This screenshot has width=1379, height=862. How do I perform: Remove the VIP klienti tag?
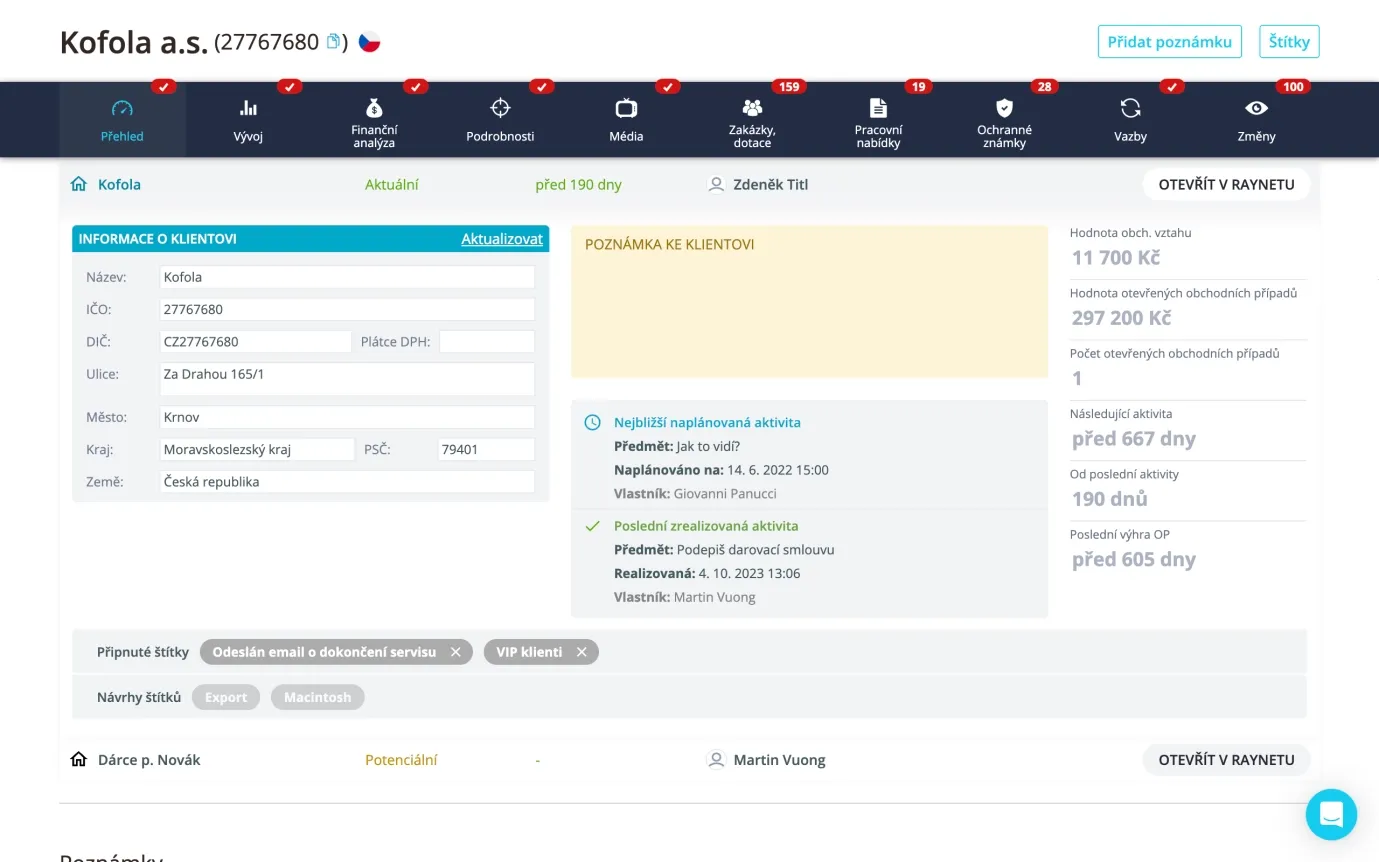581,652
